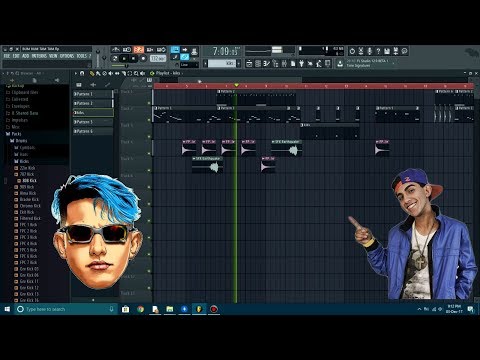This screenshot has height=360, width=480.
Task: Select the Select tool in playlist toolbar
Action: click(130, 73)
